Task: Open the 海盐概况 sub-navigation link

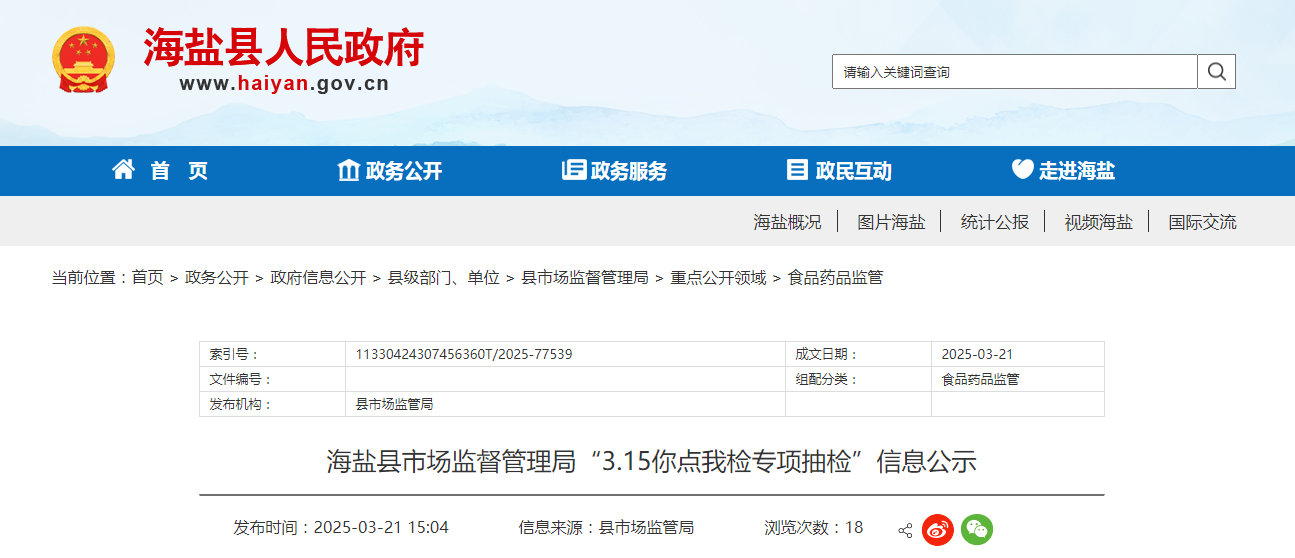Action: point(787,222)
